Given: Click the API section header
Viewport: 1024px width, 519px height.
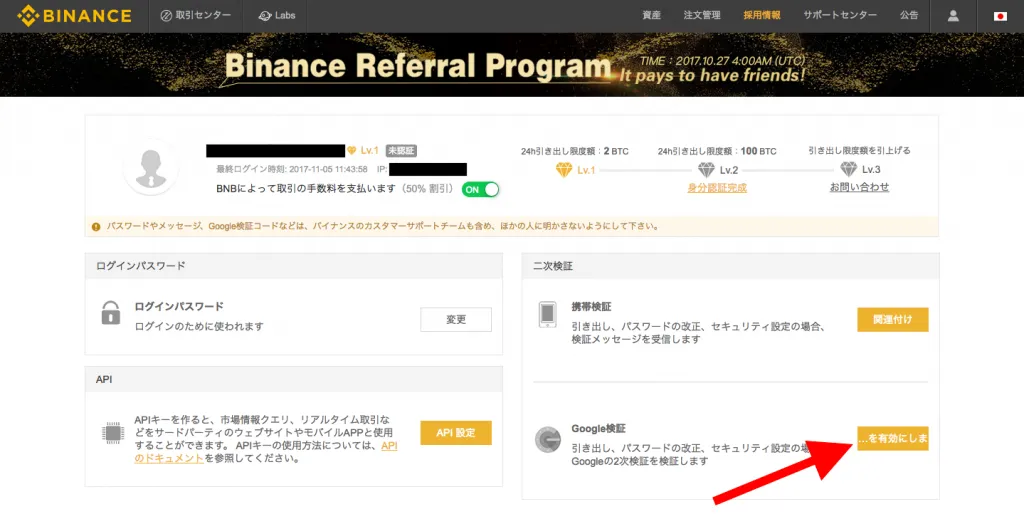Looking at the screenshot, I should click(x=294, y=379).
